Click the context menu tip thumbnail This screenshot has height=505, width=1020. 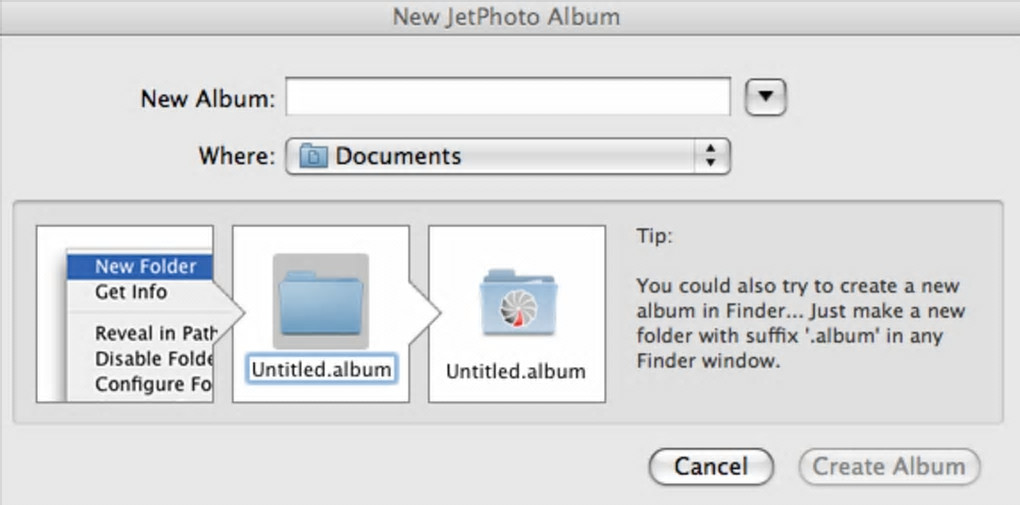point(125,314)
